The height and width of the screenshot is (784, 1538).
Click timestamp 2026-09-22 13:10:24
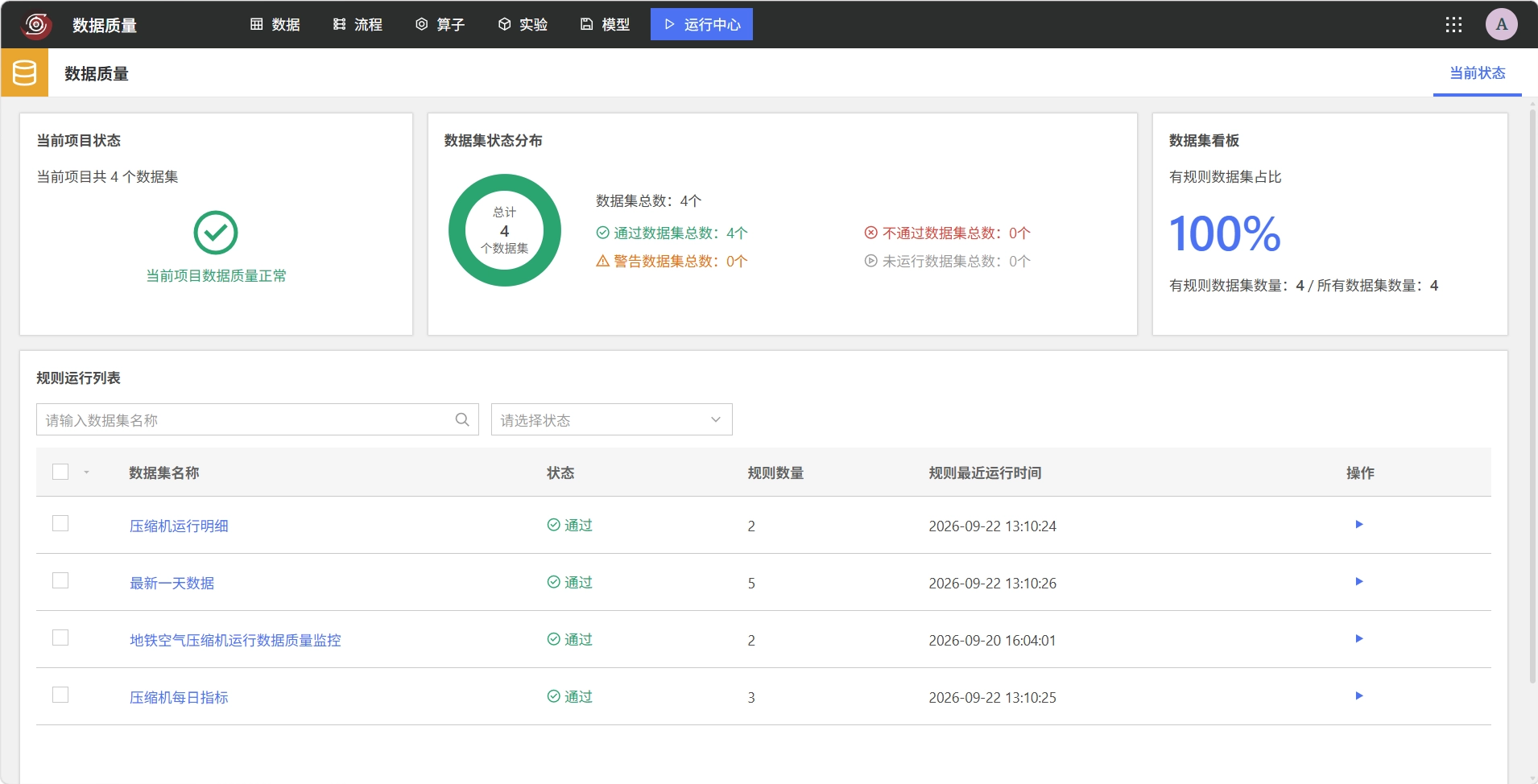pos(992,526)
